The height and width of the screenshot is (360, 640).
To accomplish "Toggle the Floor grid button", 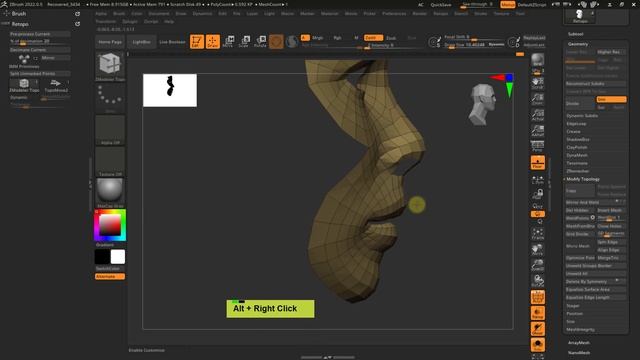I will coord(538,162).
